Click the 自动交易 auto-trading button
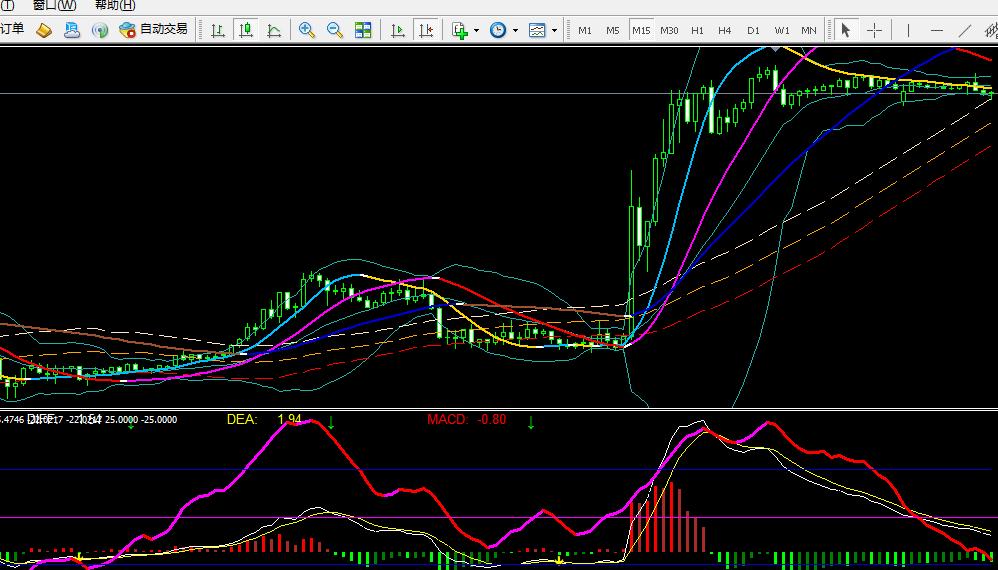Image resolution: width=998 pixels, height=570 pixels. pyautogui.click(x=153, y=30)
